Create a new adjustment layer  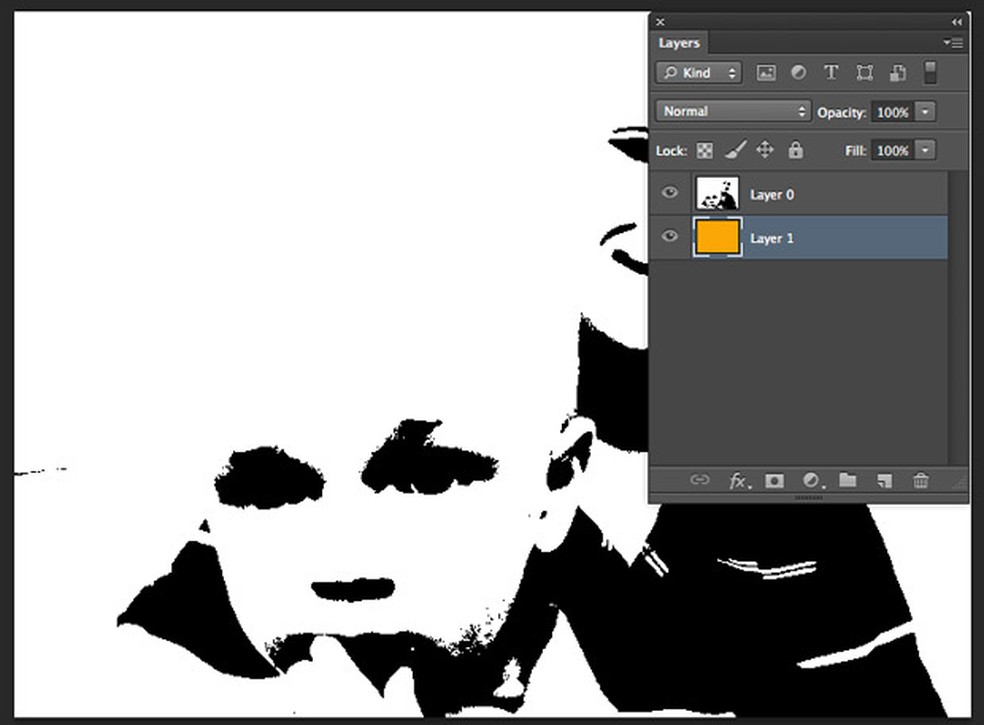coord(811,481)
